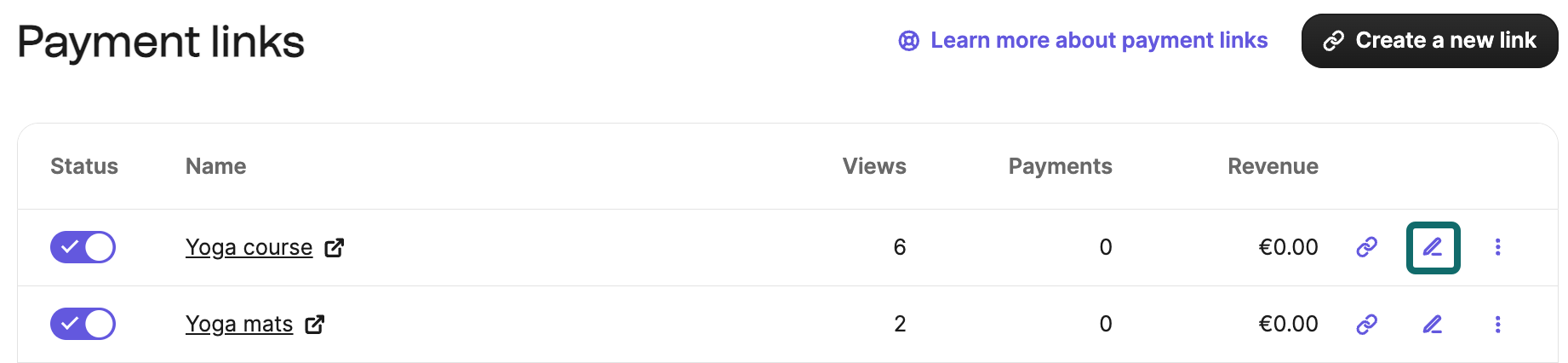Disable the Yoga mats status toggle
This screenshot has height=363, width=1568.
click(83, 324)
